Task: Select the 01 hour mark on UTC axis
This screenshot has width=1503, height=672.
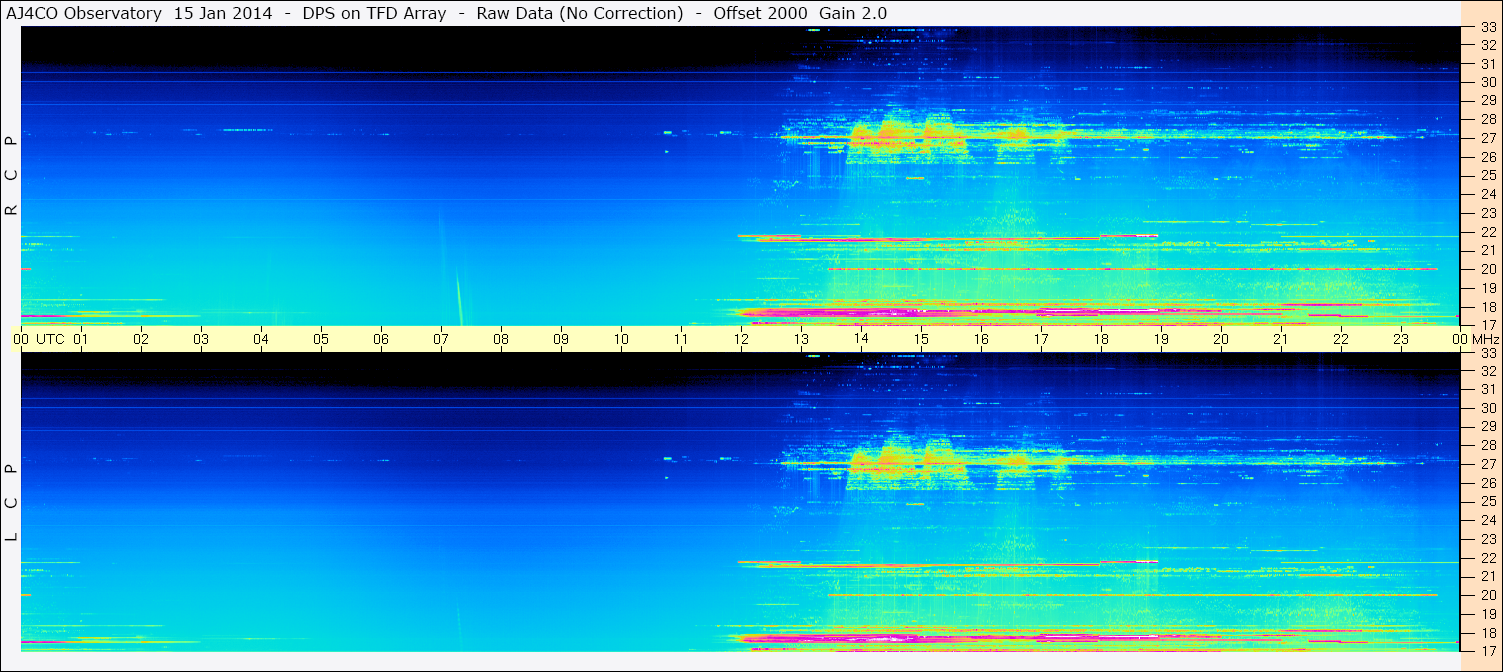Action: (81, 339)
